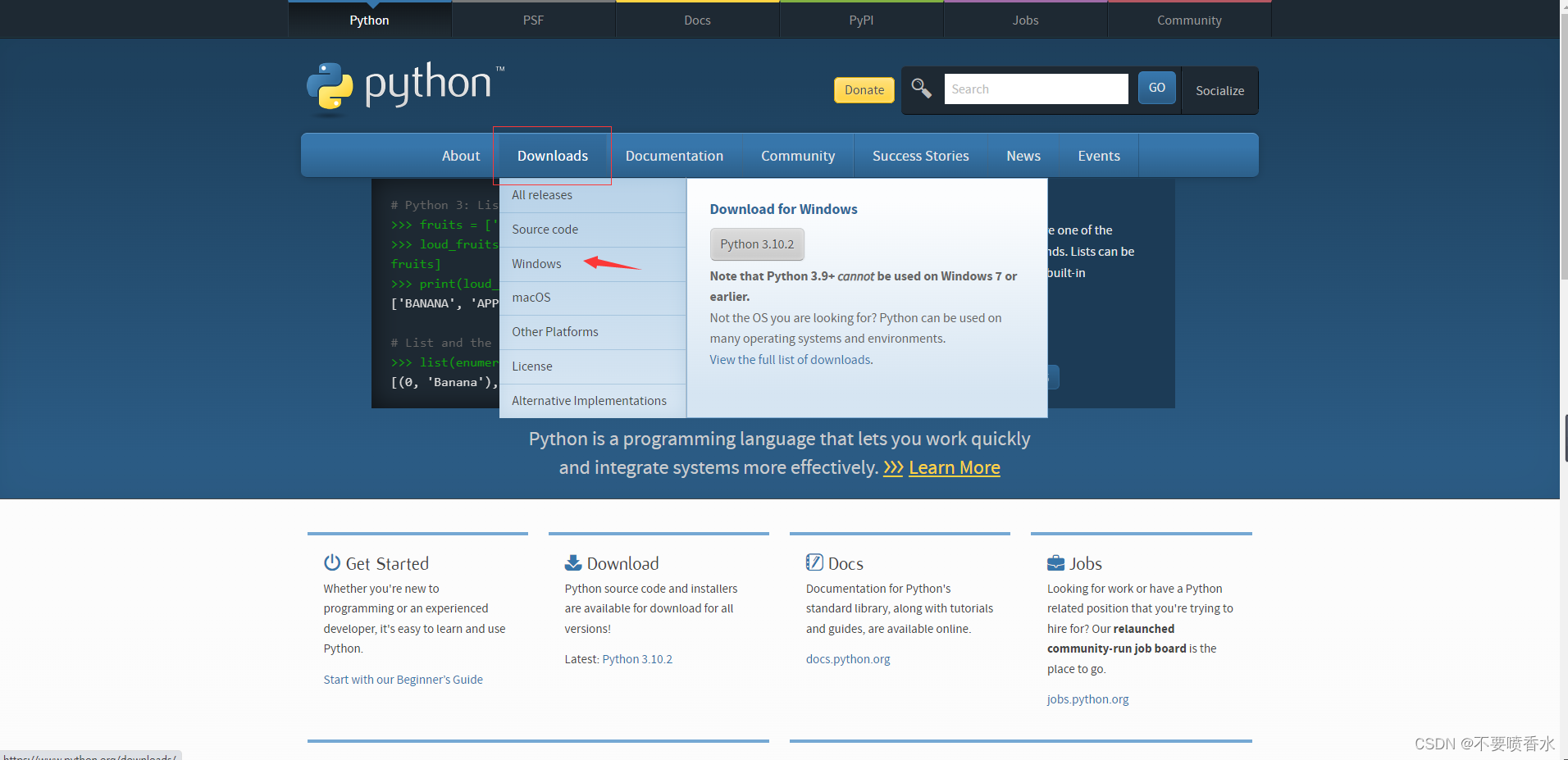1568x760 pixels.
Task: Open the Socialize panel
Action: pyautogui.click(x=1219, y=90)
